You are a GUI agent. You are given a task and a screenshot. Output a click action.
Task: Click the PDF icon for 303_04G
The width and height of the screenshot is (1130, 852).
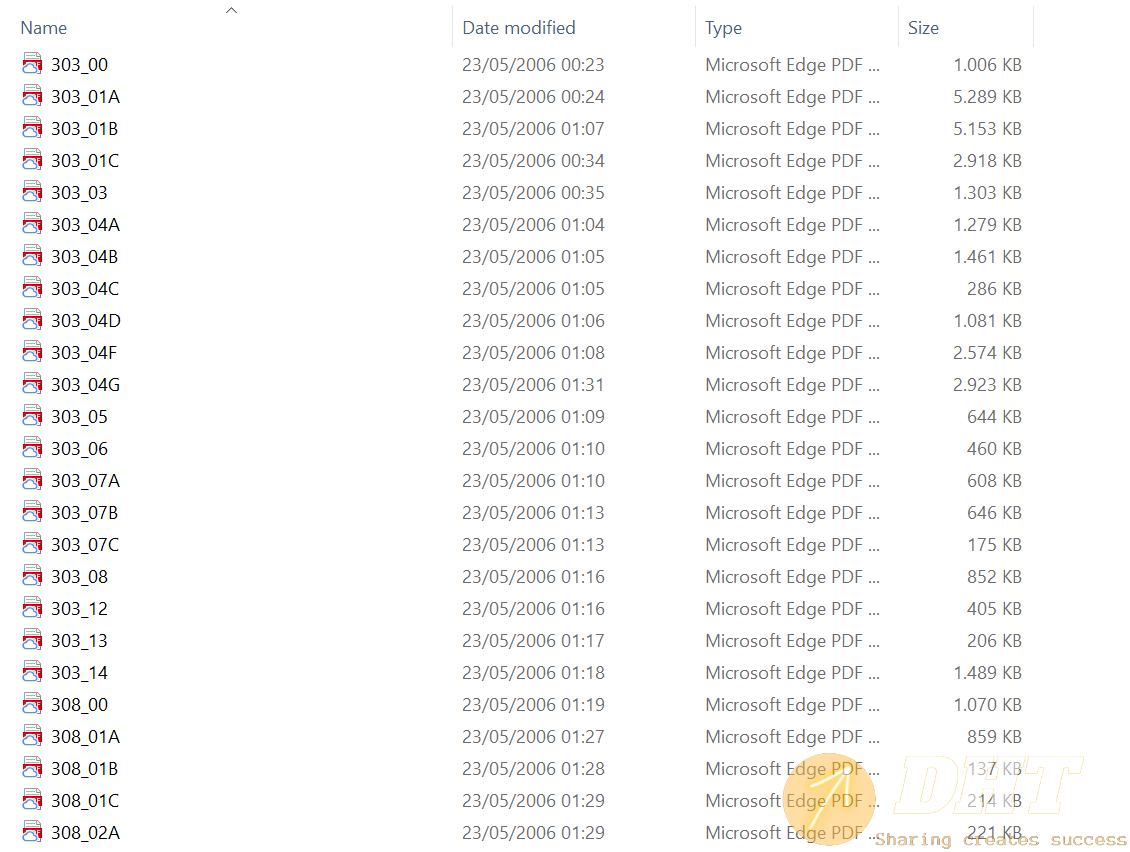(x=32, y=383)
